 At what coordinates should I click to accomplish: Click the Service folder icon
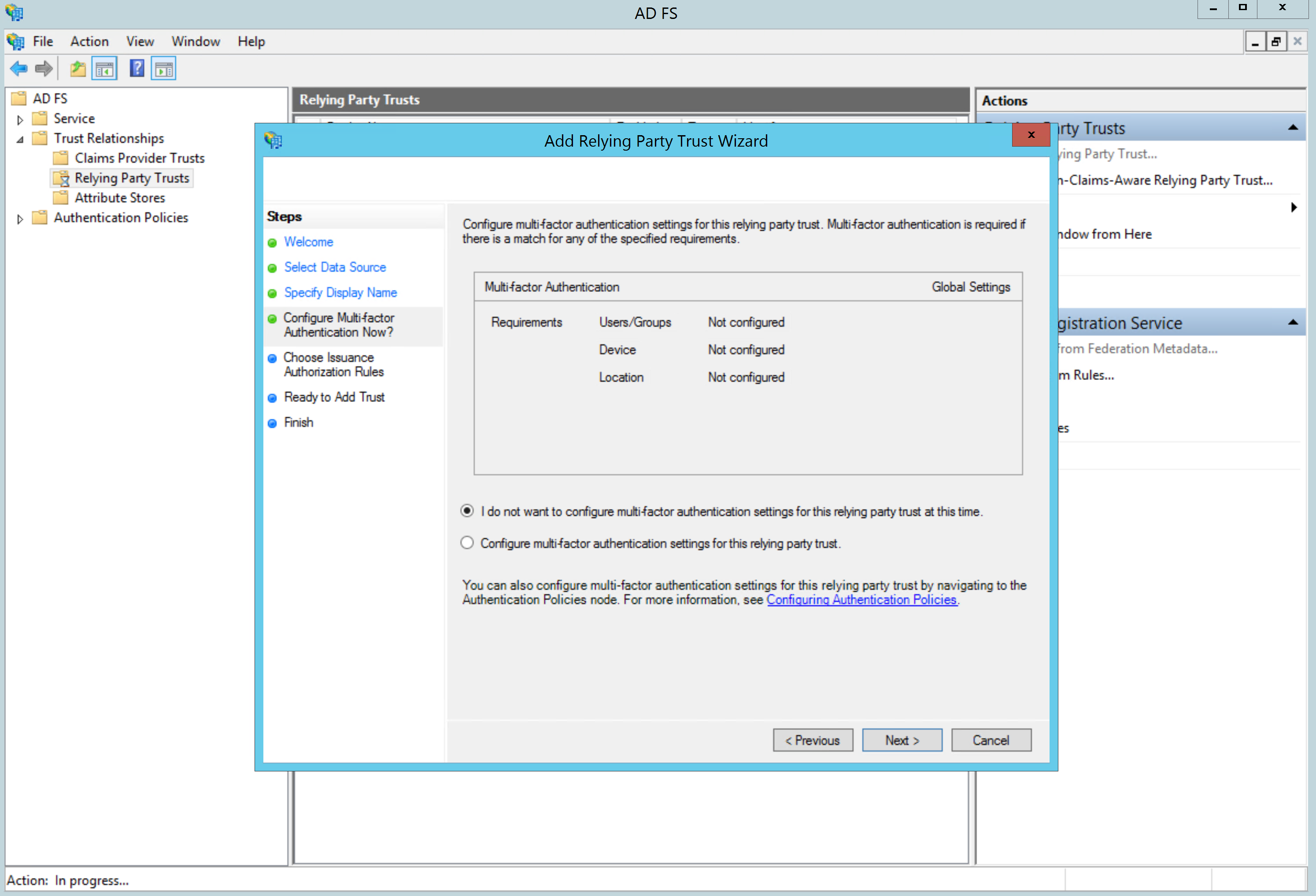click(40, 118)
